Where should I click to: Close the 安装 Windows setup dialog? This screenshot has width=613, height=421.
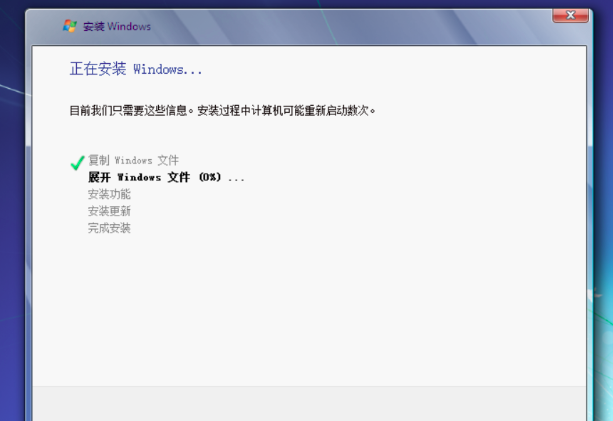[570, 16]
